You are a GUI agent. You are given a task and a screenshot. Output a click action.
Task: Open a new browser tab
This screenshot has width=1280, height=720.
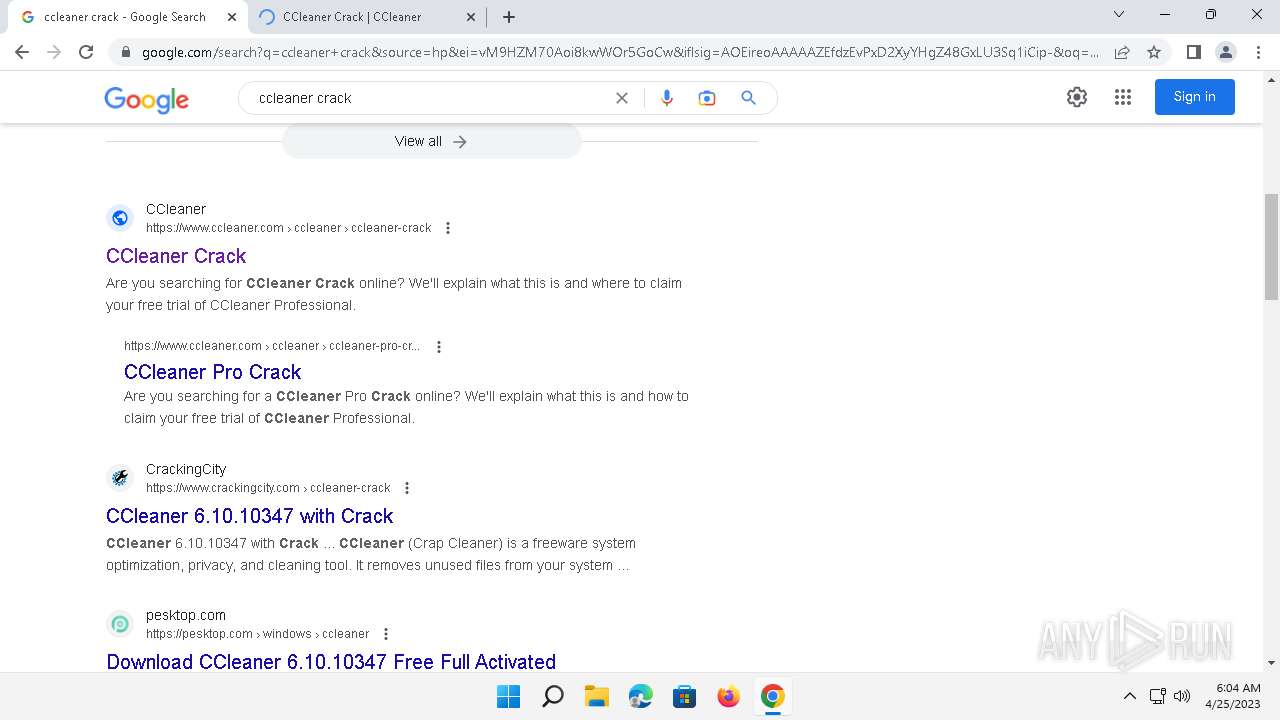[509, 17]
